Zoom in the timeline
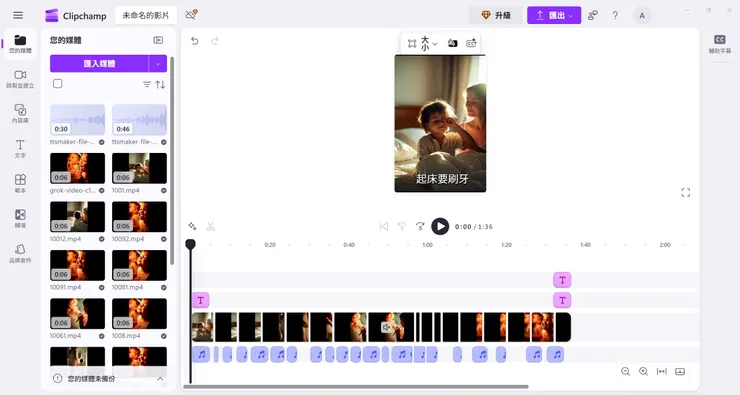This screenshot has width=740, height=395. click(643, 372)
